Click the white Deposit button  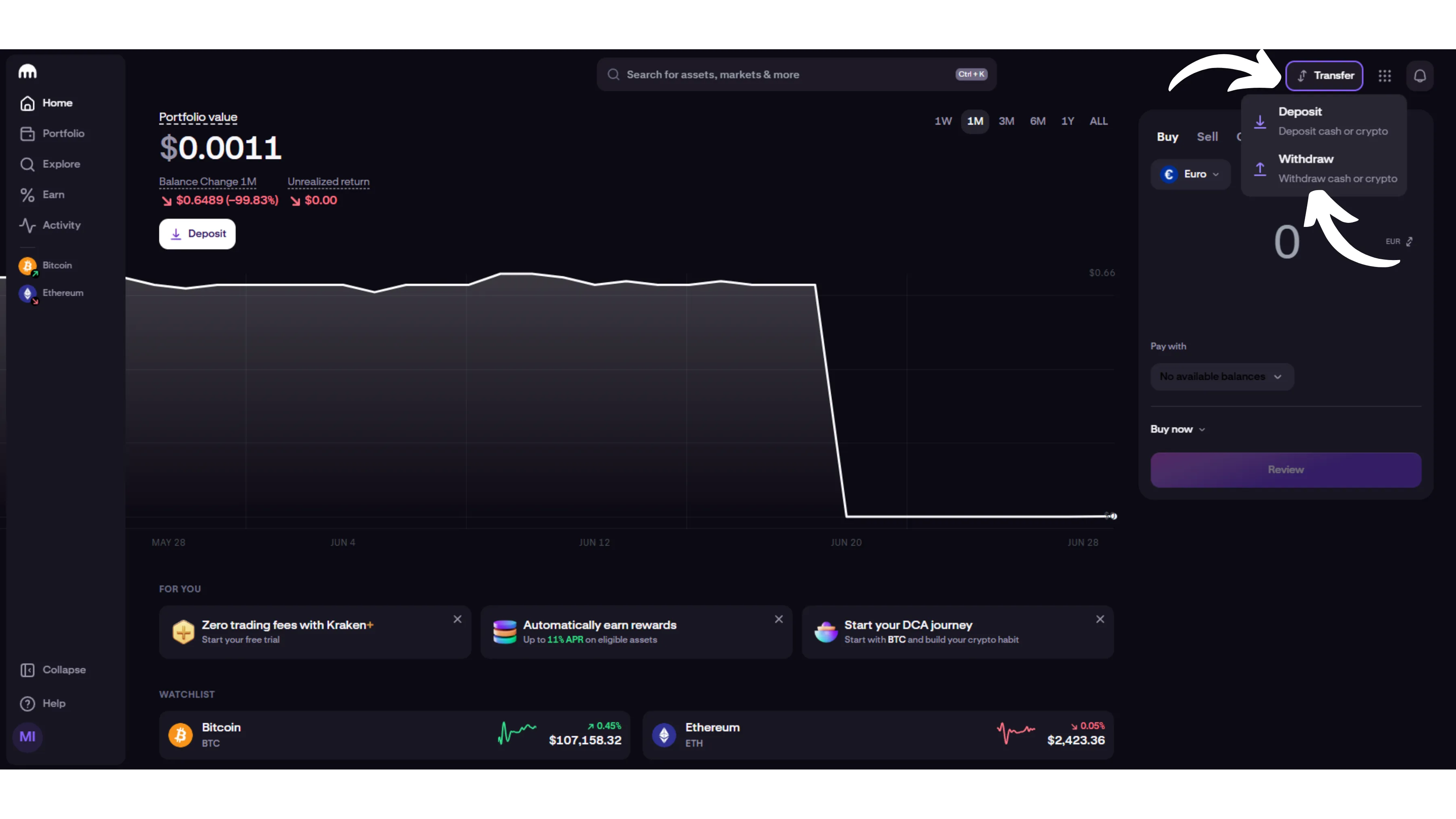tap(197, 233)
